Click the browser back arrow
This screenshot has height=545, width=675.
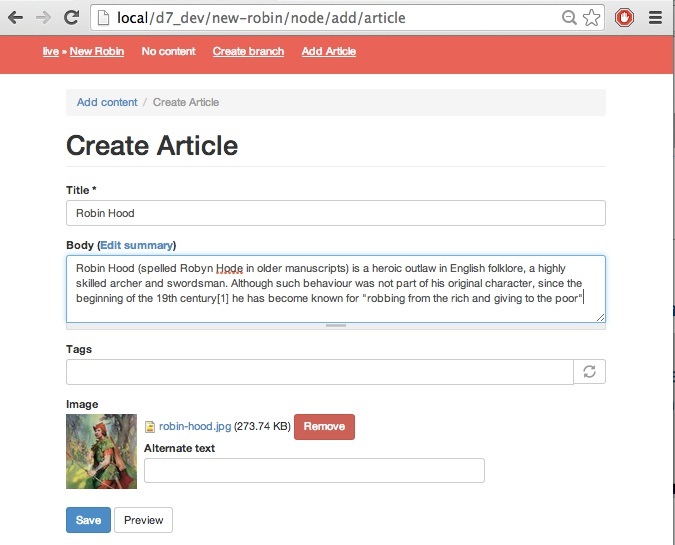[x=15, y=18]
